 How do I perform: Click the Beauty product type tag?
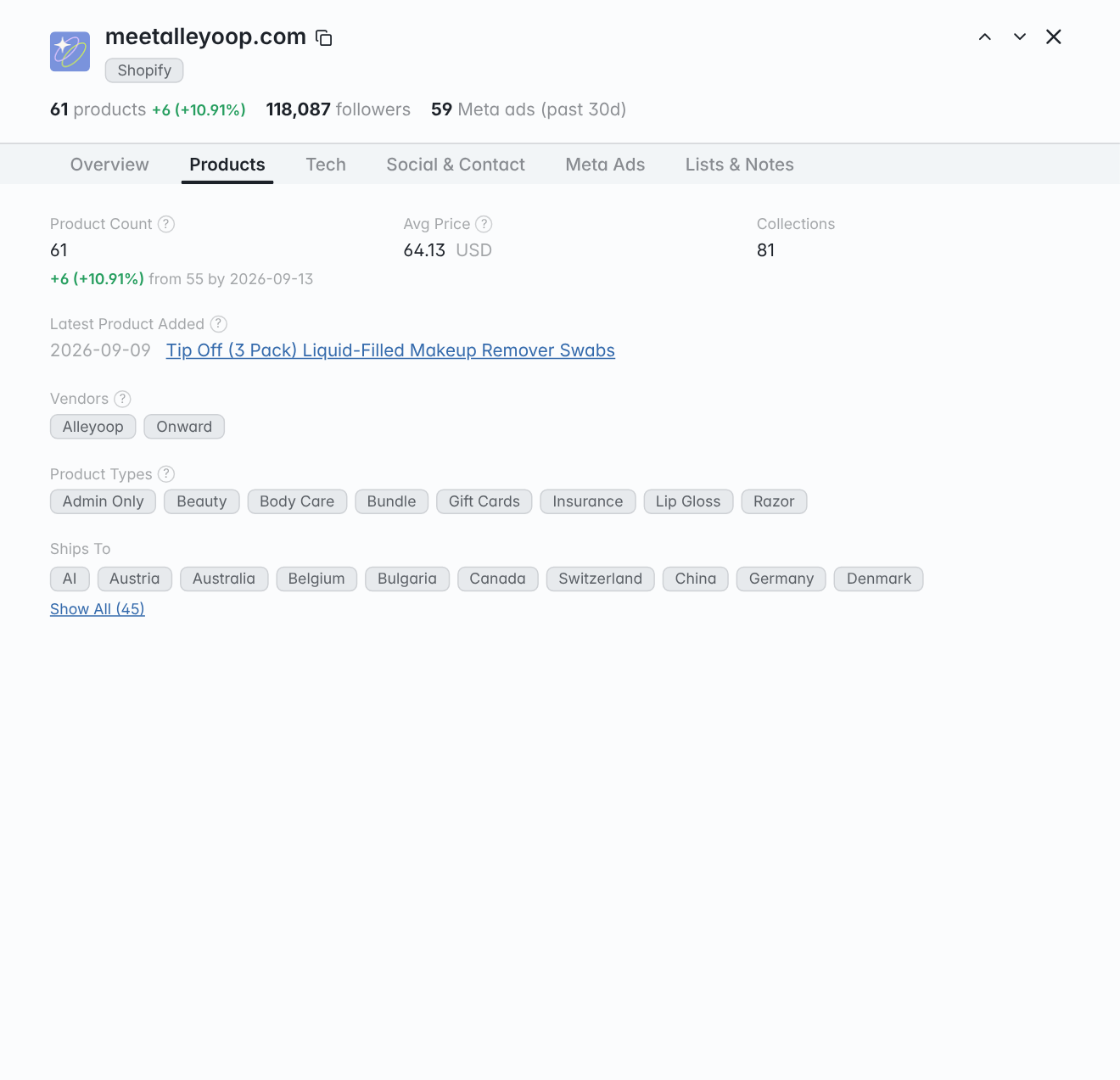tap(202, 501)
